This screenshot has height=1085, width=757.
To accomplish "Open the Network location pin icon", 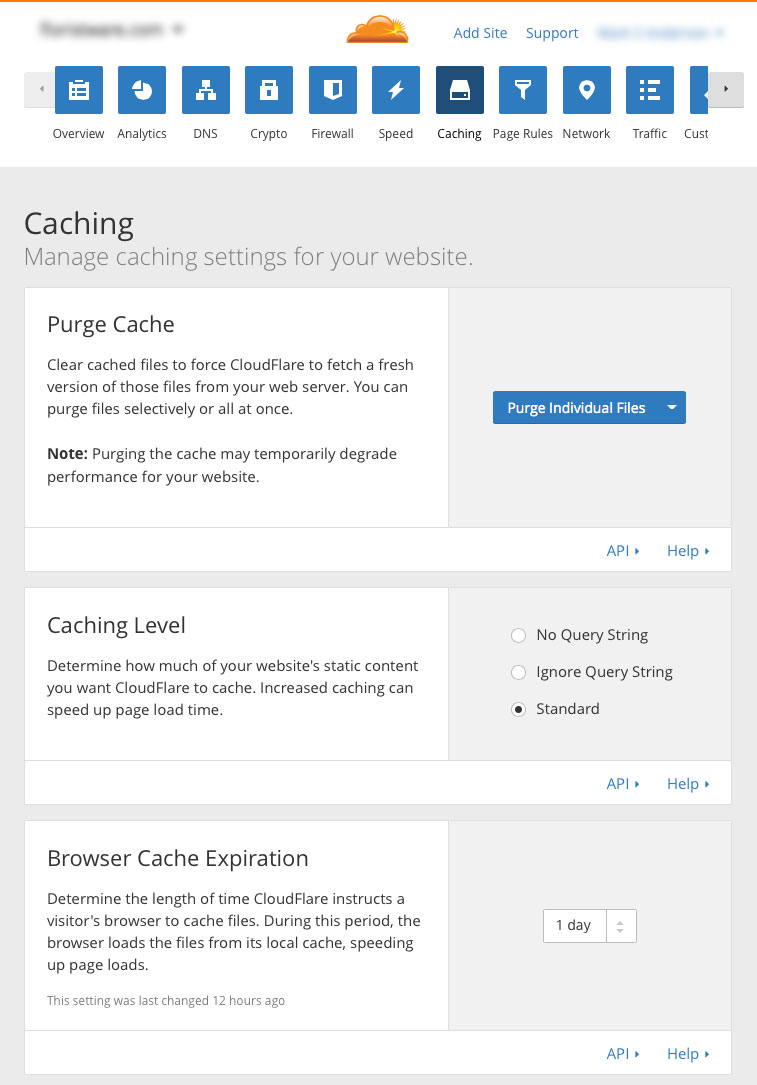I will (587, 91).
